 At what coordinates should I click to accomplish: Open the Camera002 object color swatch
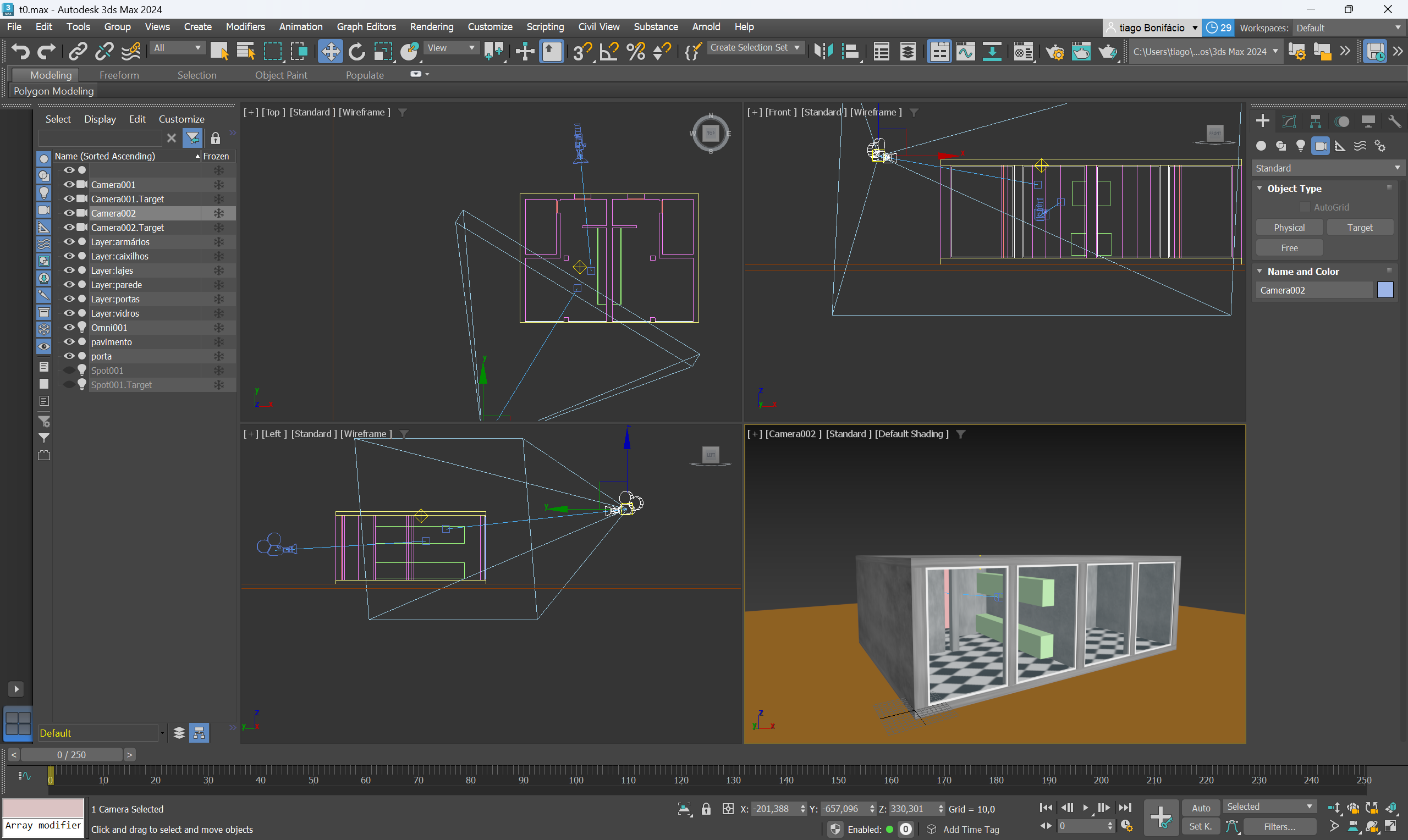(x=1385, y=290)
